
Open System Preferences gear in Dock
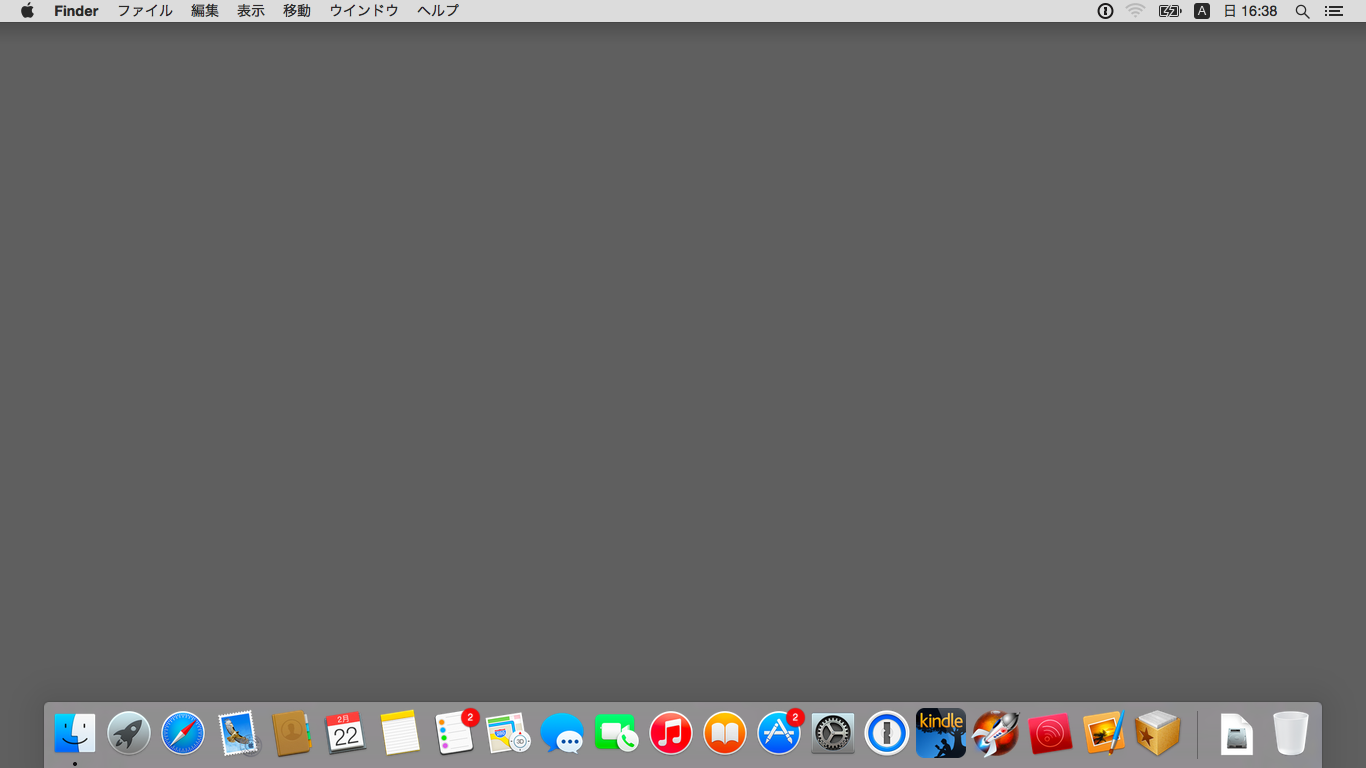pyautogui.click(x=833, y=733)
